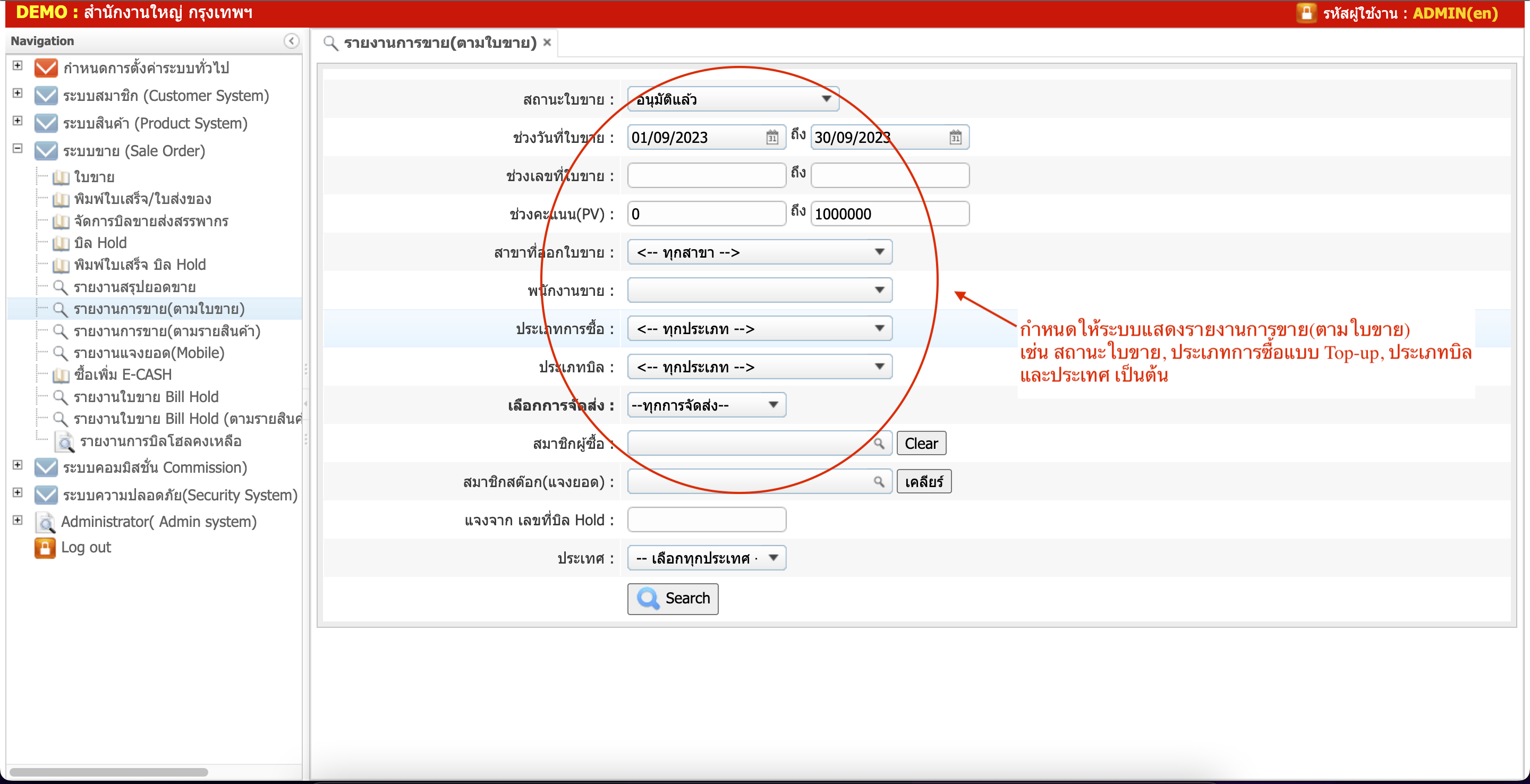Click the Administrator system icon
This screenshot has height=784, width=1530.
click(45, 522)
